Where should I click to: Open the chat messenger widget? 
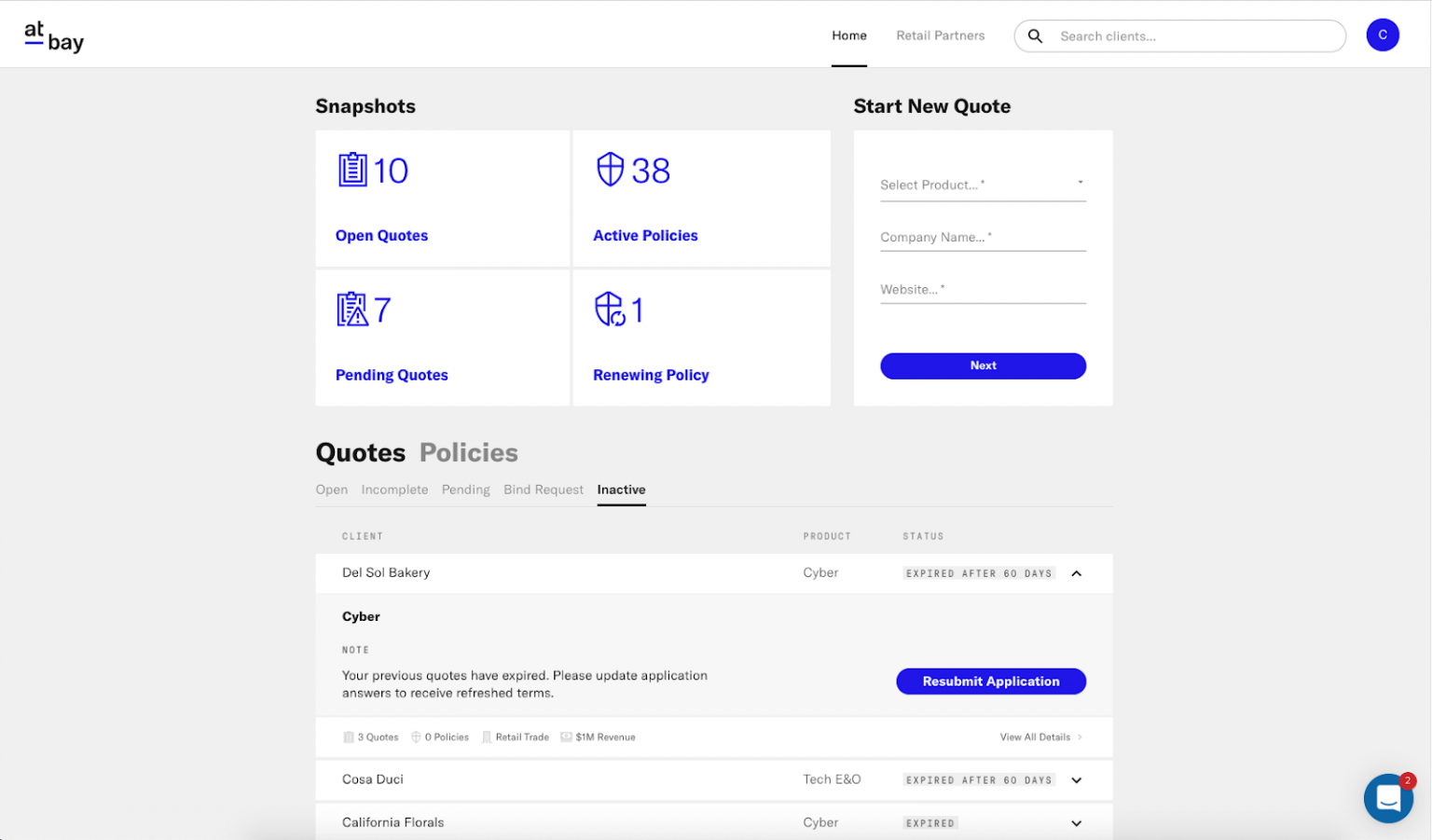[x=1388, y=798]
